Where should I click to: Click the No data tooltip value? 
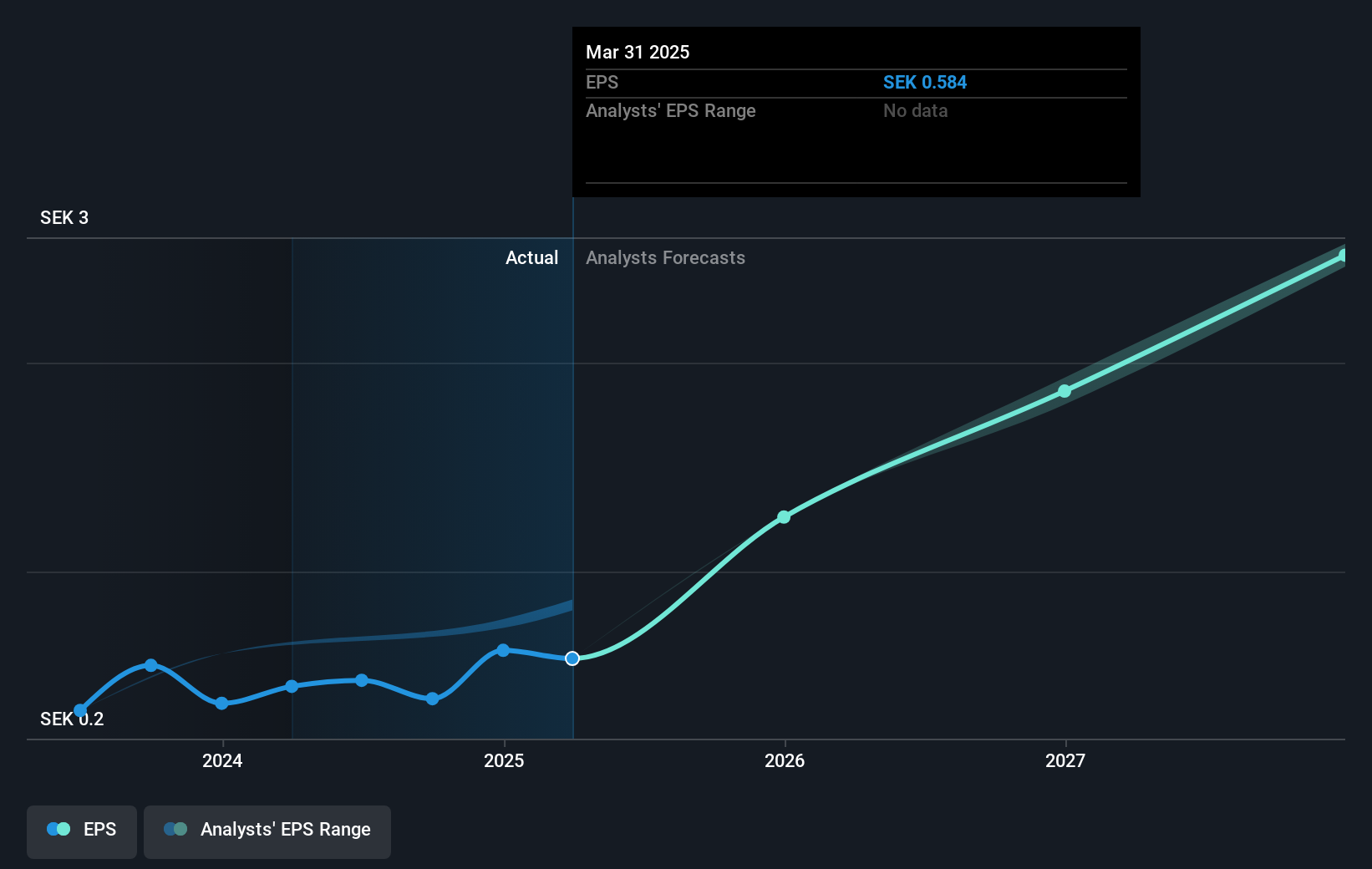click(915, 110)
